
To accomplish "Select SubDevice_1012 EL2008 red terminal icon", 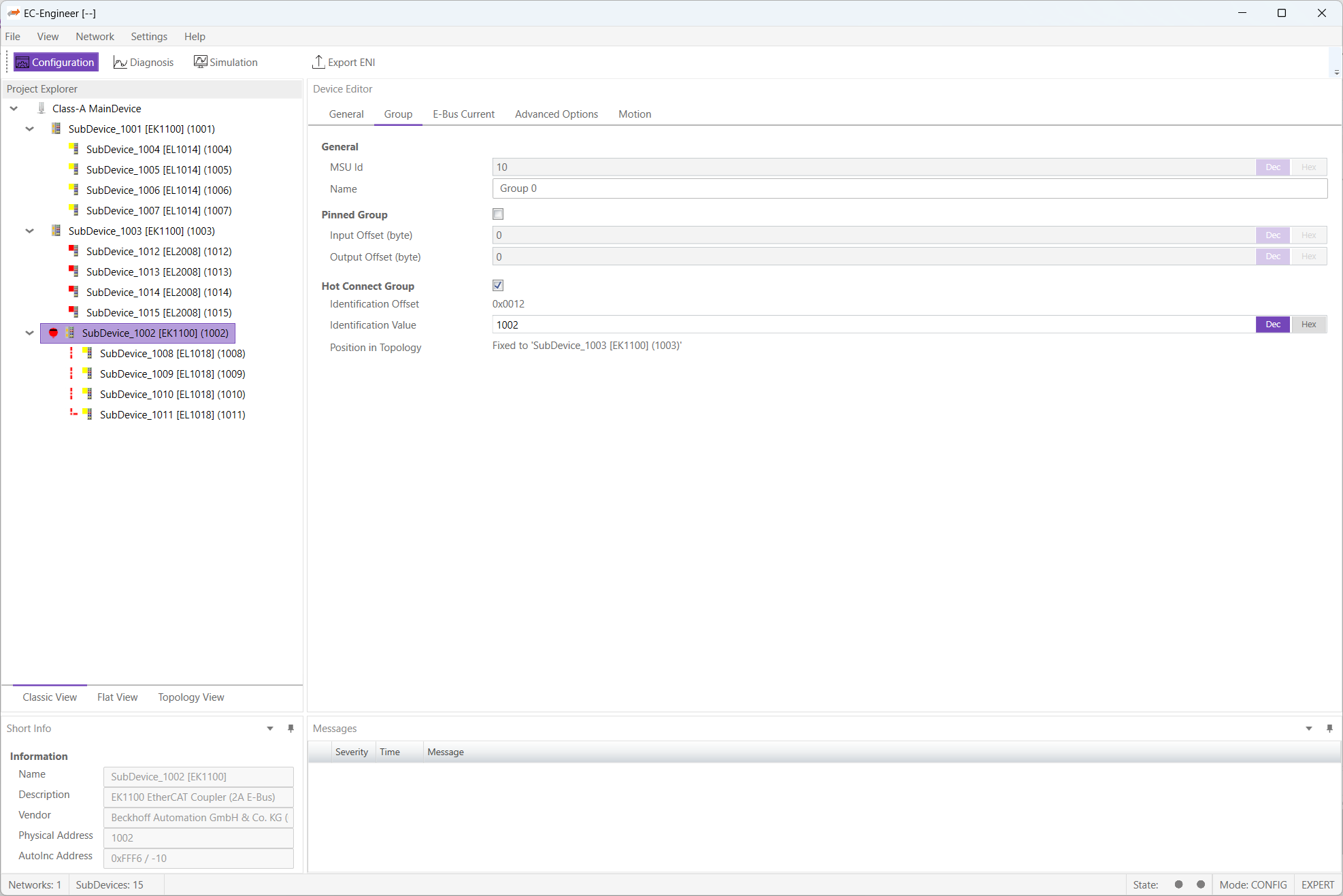I will 73,251.
